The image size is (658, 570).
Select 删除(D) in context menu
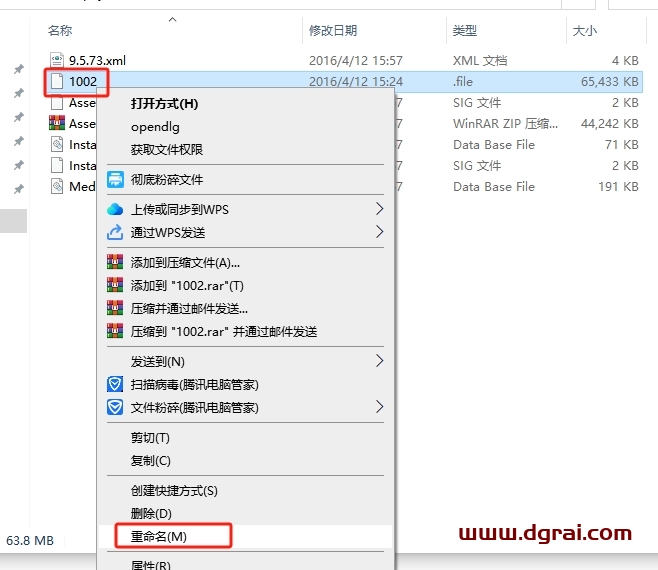click(151, 514)
